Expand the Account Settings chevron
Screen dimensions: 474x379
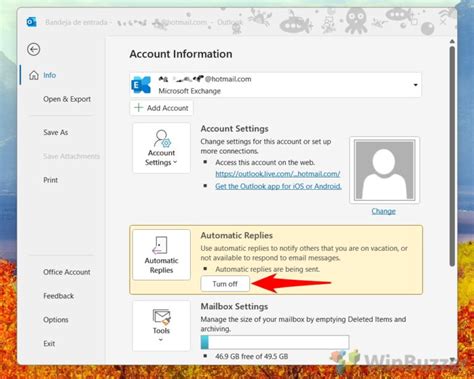pos(175,162)
